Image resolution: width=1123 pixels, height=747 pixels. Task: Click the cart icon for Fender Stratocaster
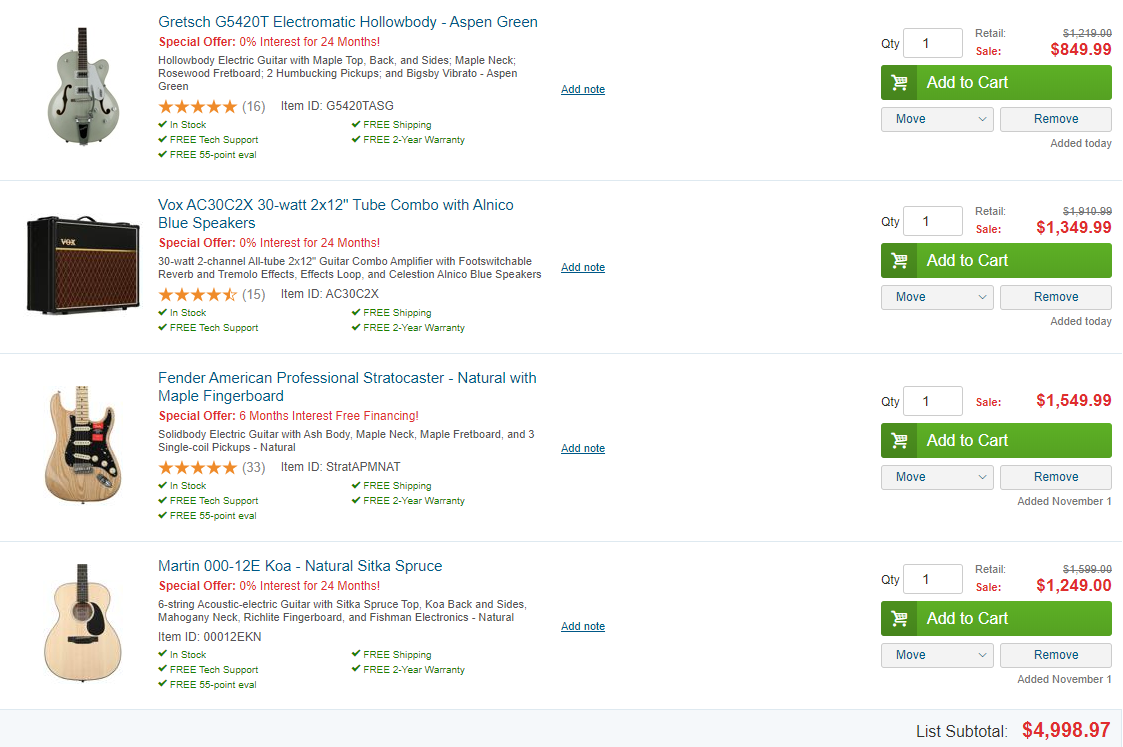click(900, 440)
